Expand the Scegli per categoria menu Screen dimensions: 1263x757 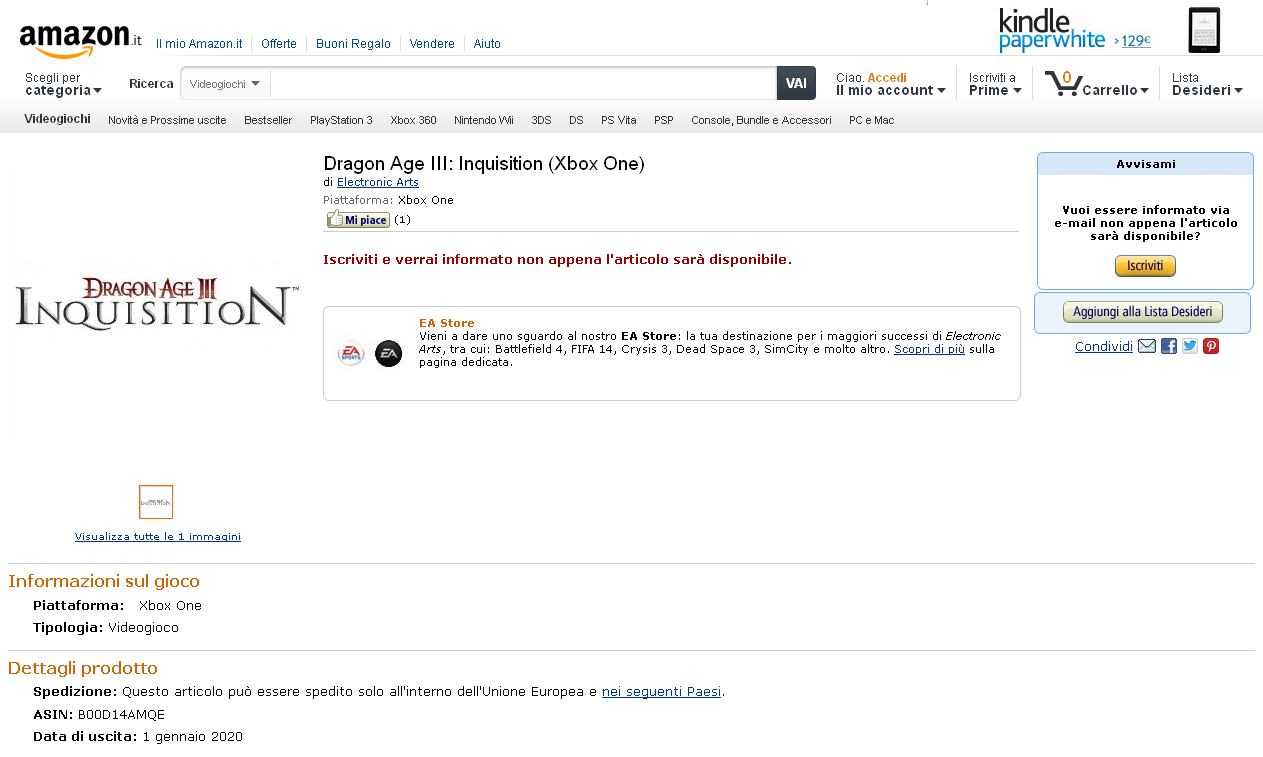(x=63, y=84)
